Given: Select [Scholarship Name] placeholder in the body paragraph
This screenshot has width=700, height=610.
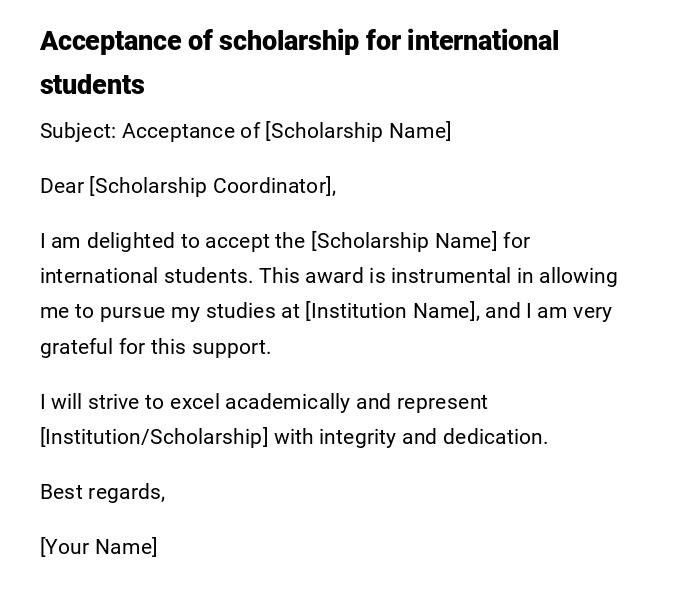Looking at the screenshot, I should tap(404, 241).
